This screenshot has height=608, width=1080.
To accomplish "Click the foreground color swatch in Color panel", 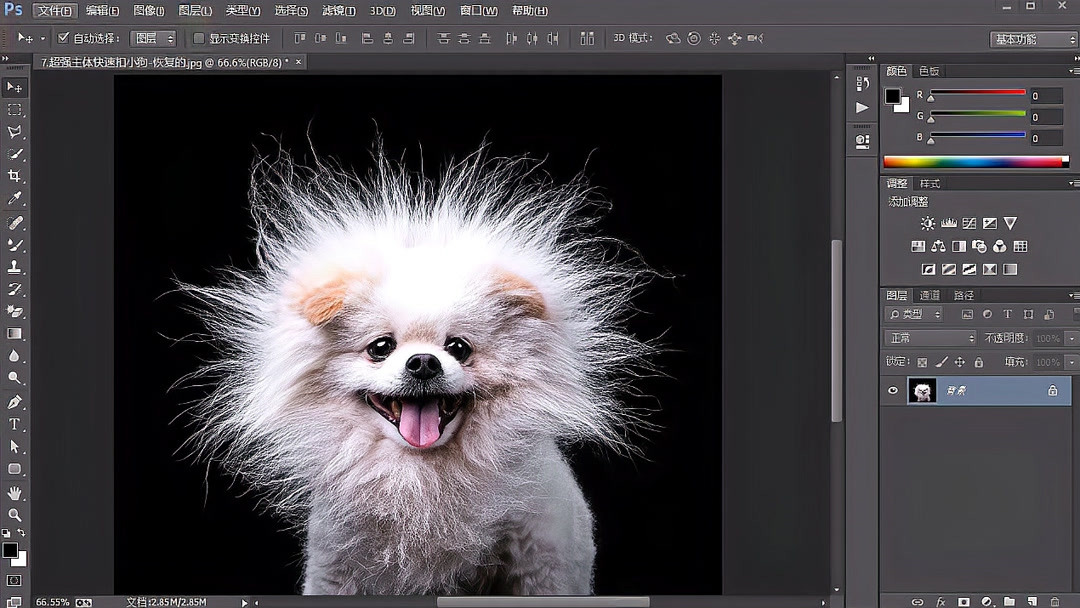I will click(x=892, y=96).
